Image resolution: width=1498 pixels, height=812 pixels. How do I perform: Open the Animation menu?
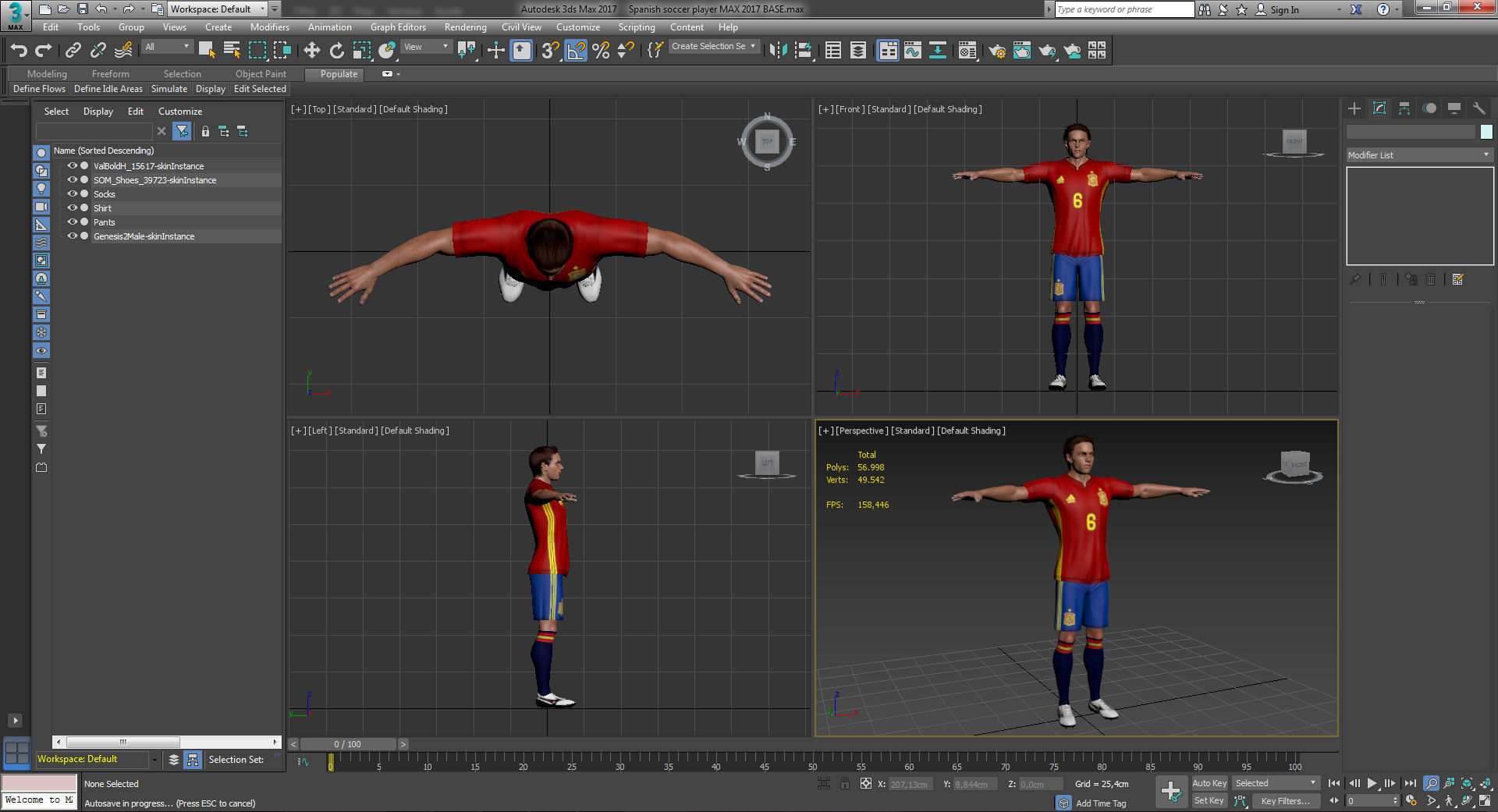pyautogui.click(x=330, y=27)
